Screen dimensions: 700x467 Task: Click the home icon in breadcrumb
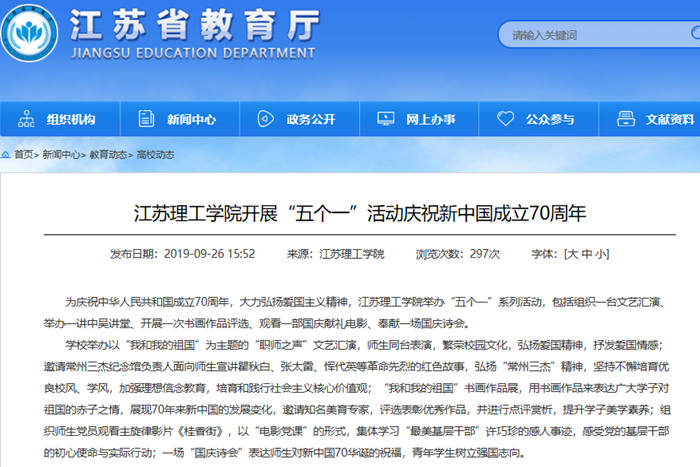point(6,154)
